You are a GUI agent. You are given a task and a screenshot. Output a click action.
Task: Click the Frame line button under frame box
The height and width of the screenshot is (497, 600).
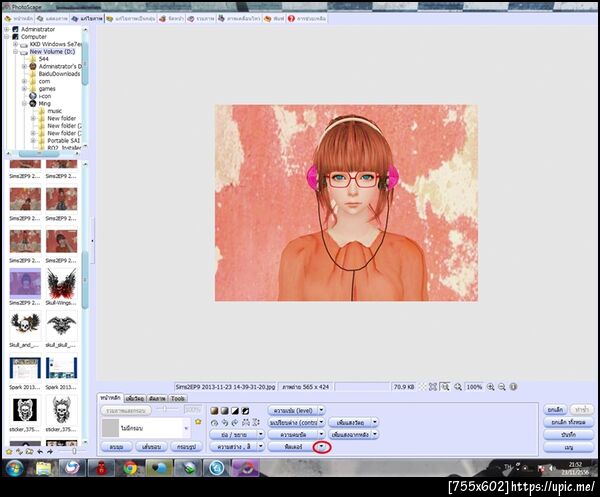point(151,446)
